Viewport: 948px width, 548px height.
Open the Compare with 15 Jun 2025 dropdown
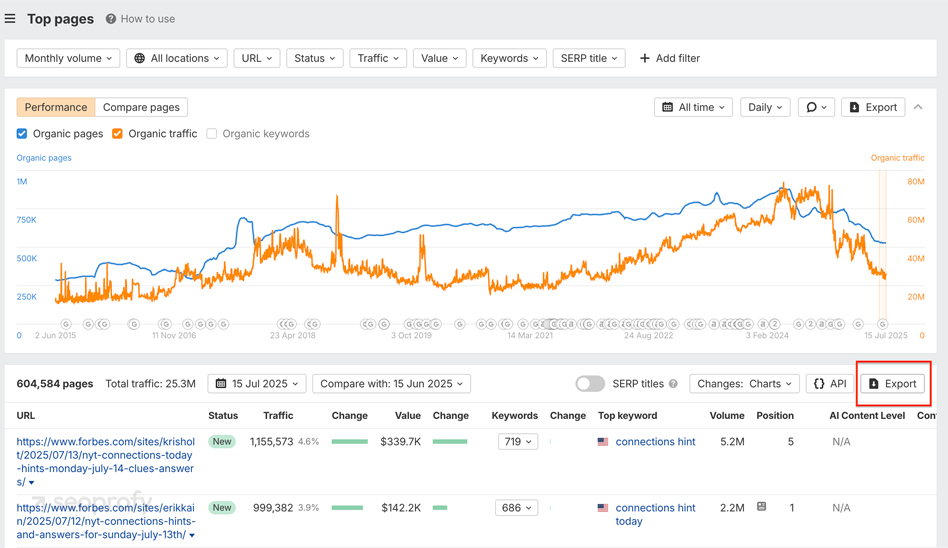click(392, 383)
